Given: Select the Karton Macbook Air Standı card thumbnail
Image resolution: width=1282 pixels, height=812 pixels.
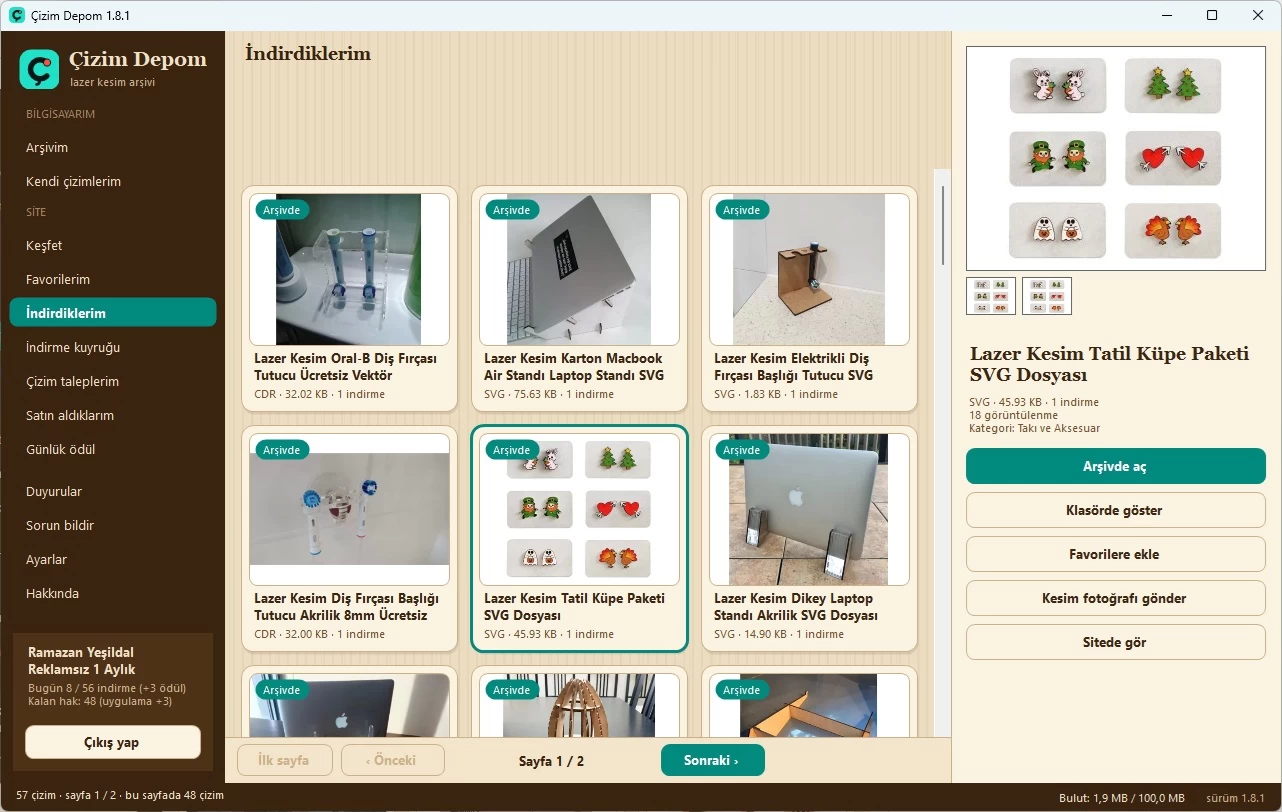Looking at the screenshot, I should pyautogui.click(x=579, y=270).
